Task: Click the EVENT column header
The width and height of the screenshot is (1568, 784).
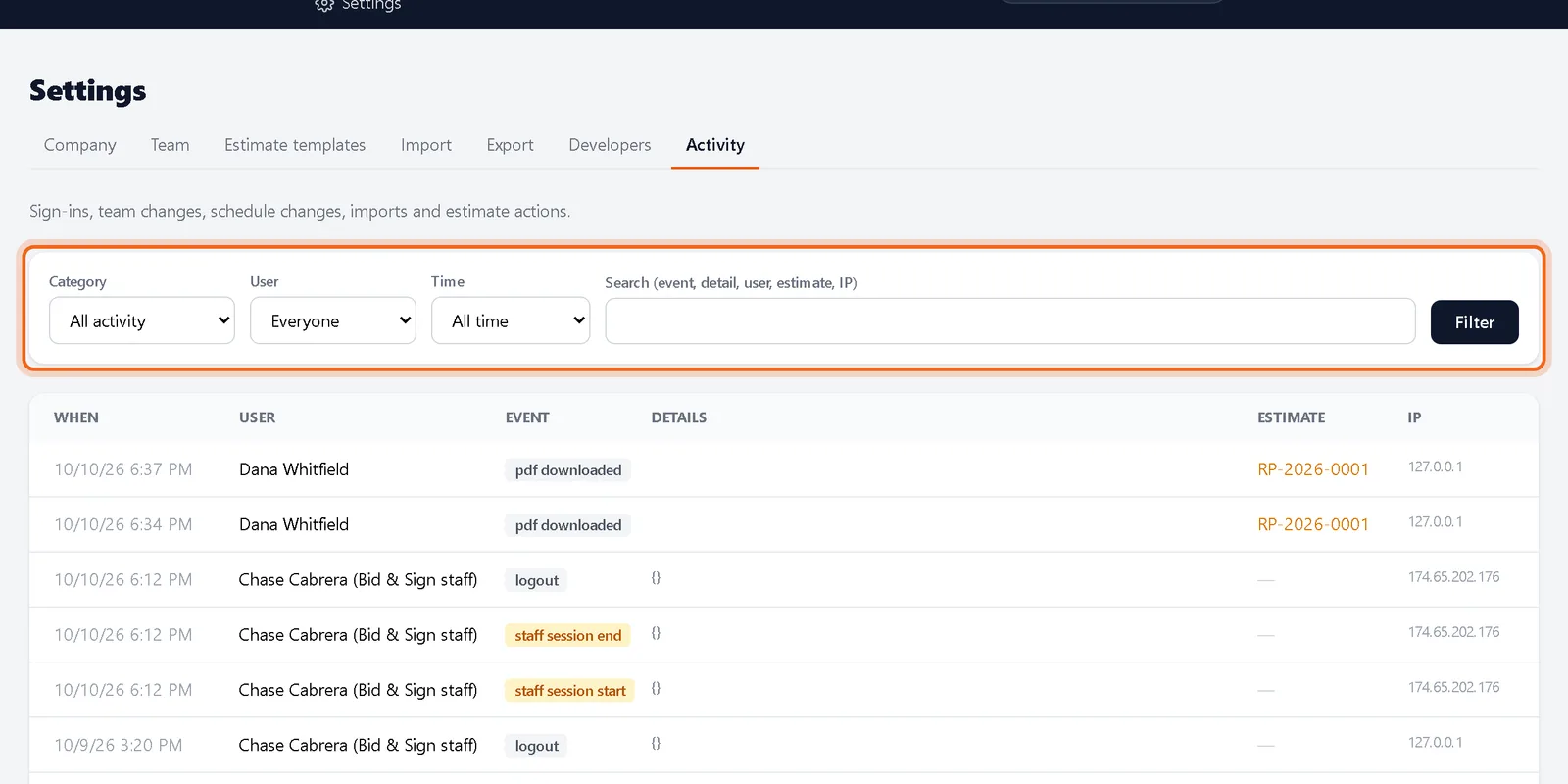Action: click(527, 417)
